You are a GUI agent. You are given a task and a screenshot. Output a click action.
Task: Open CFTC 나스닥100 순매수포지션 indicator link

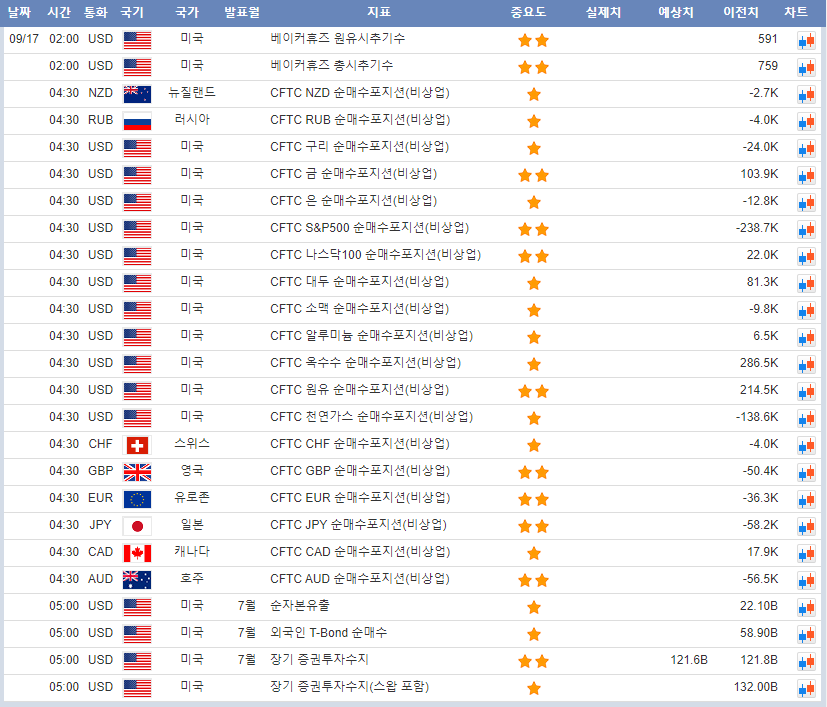pos(370,255)
